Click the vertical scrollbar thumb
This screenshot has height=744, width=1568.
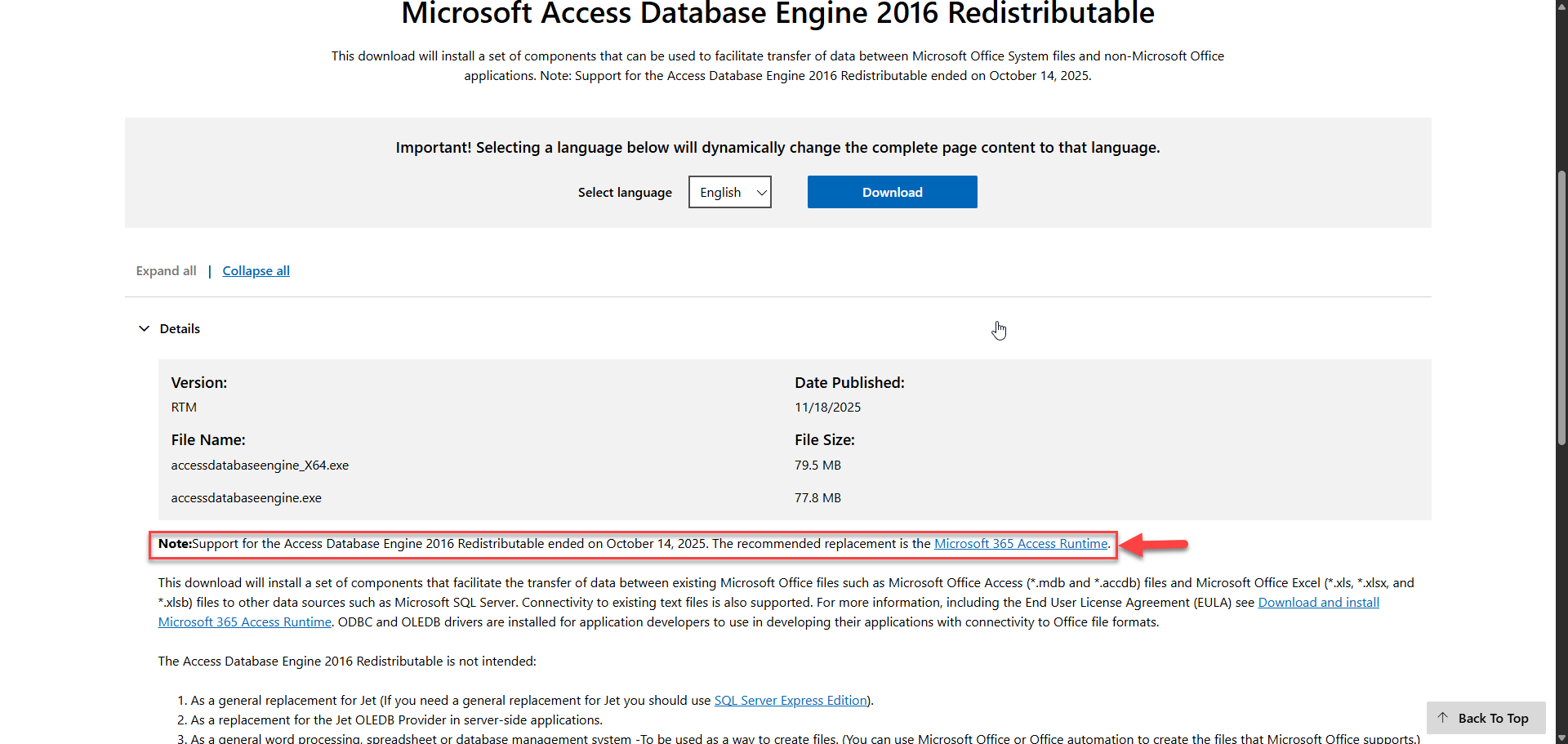tap(1561, 306)
